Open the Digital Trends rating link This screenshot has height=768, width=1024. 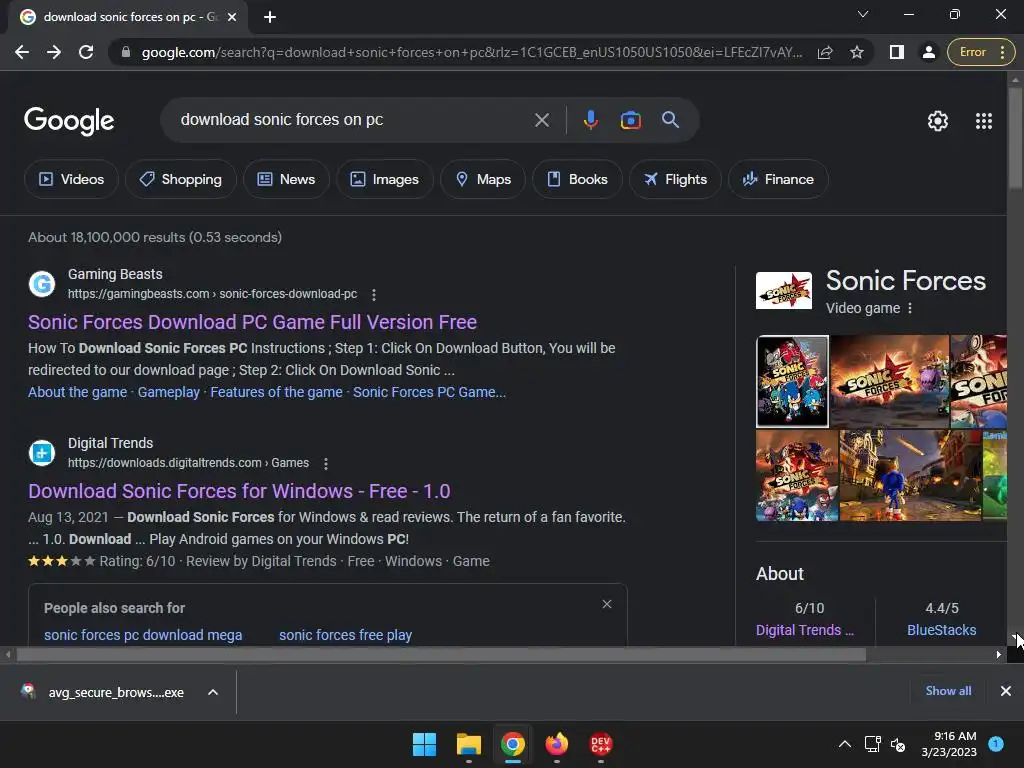805,630
